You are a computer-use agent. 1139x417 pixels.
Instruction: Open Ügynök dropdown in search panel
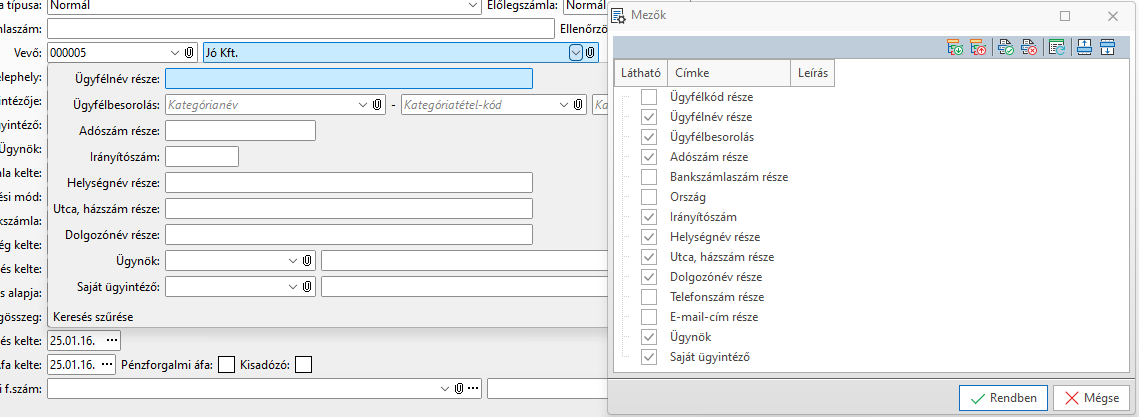click(293, 261)
